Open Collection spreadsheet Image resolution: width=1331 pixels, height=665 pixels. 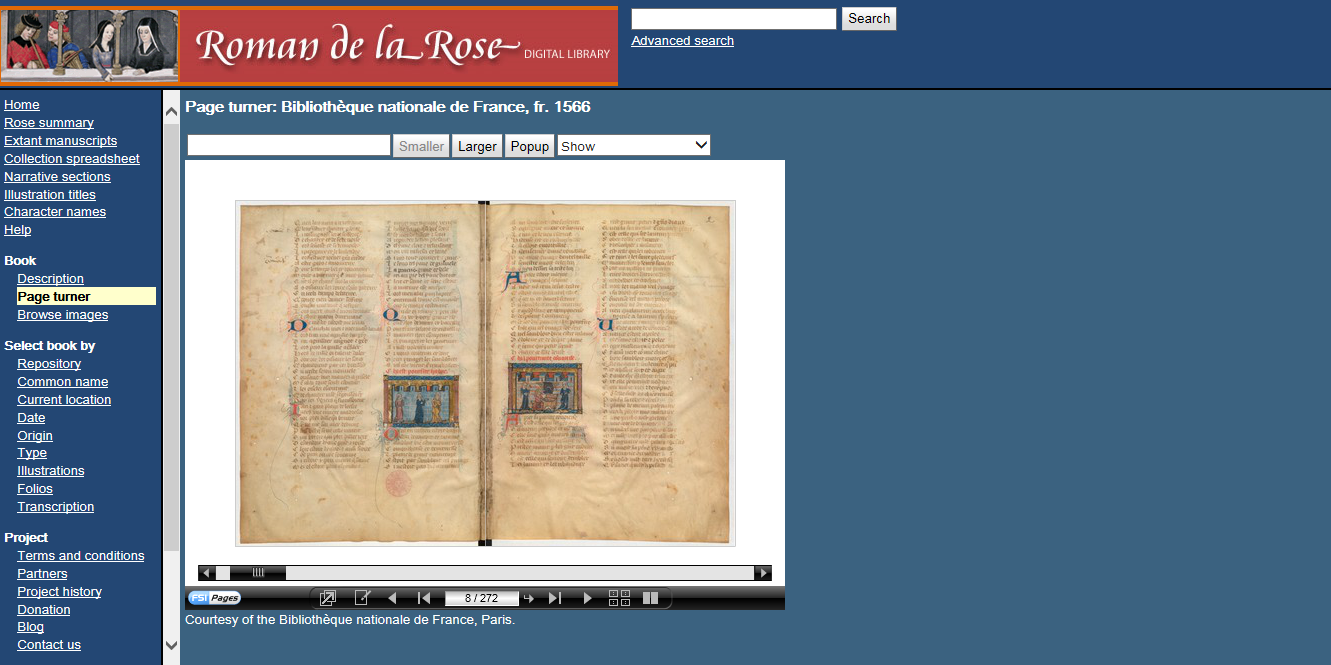coord(72,159)
